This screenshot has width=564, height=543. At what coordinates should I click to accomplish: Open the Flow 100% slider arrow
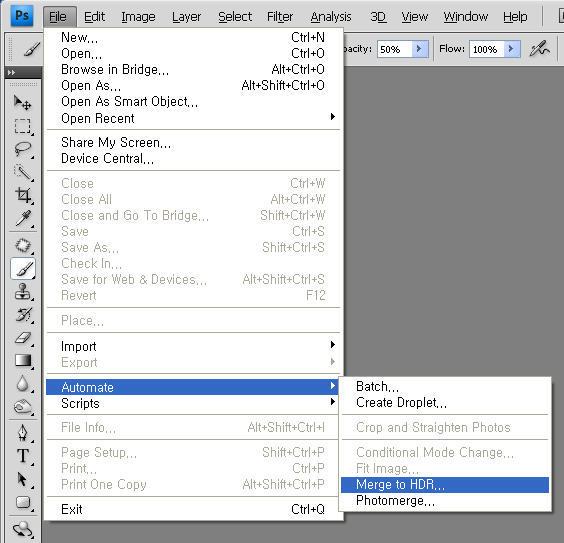pyautogui.click(x=511, y=49)
